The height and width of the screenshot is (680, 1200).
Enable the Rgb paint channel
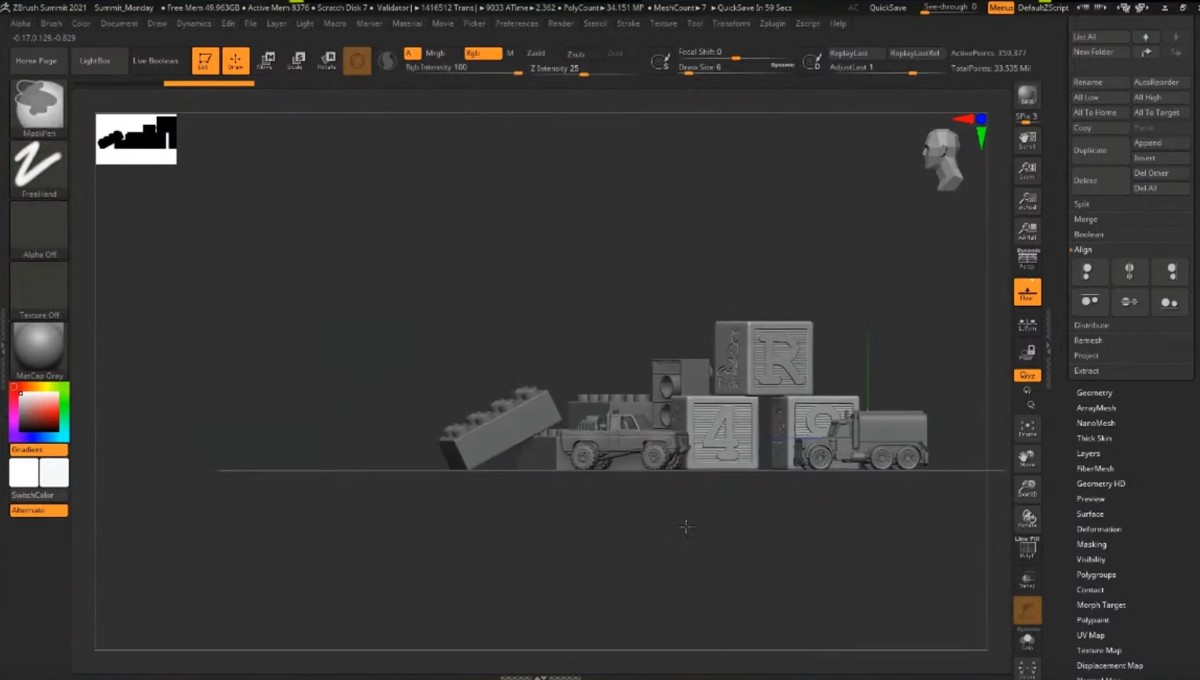(482, 53)
